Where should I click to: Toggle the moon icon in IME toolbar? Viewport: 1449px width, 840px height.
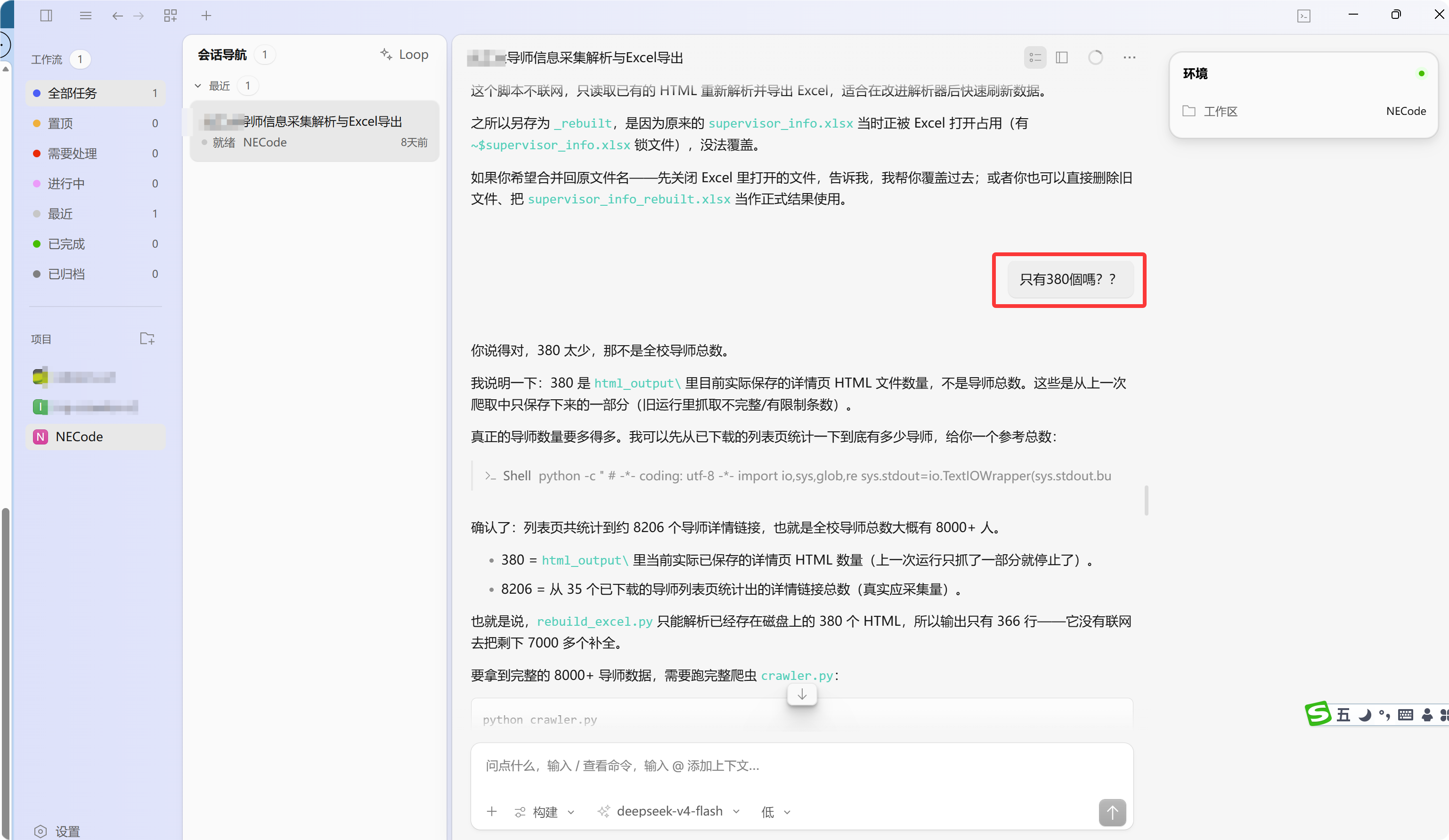[1365, 715]
